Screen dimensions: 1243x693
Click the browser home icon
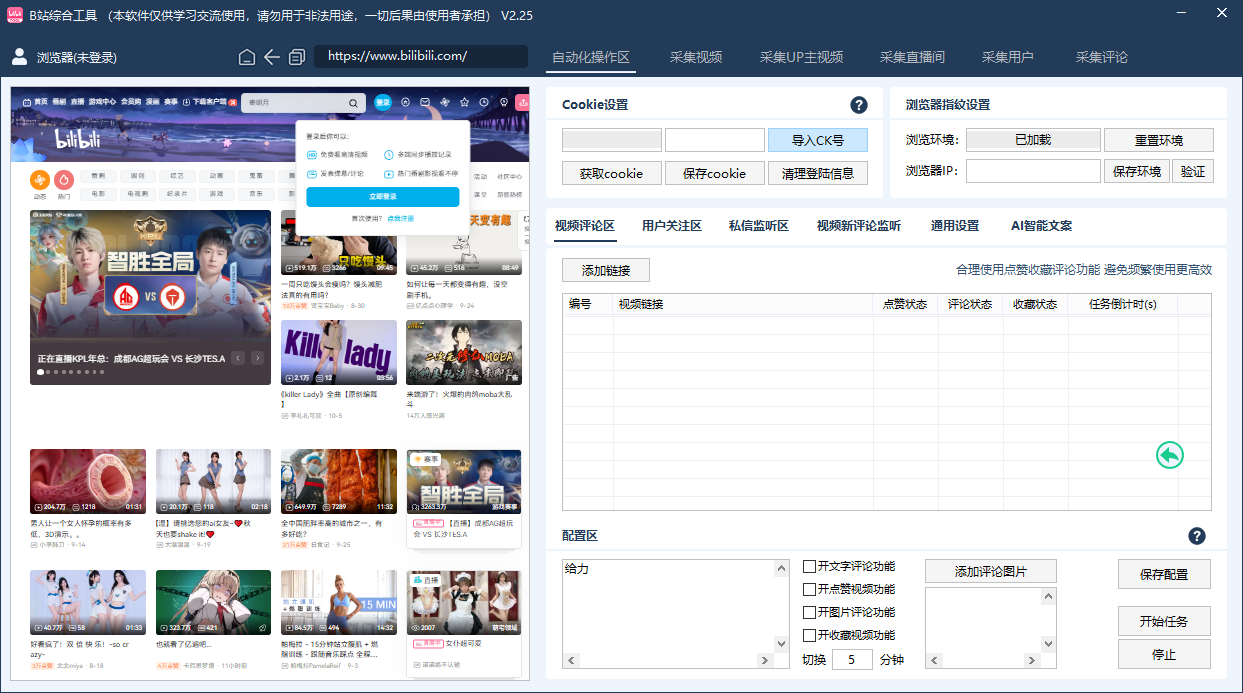pos(247,57)
